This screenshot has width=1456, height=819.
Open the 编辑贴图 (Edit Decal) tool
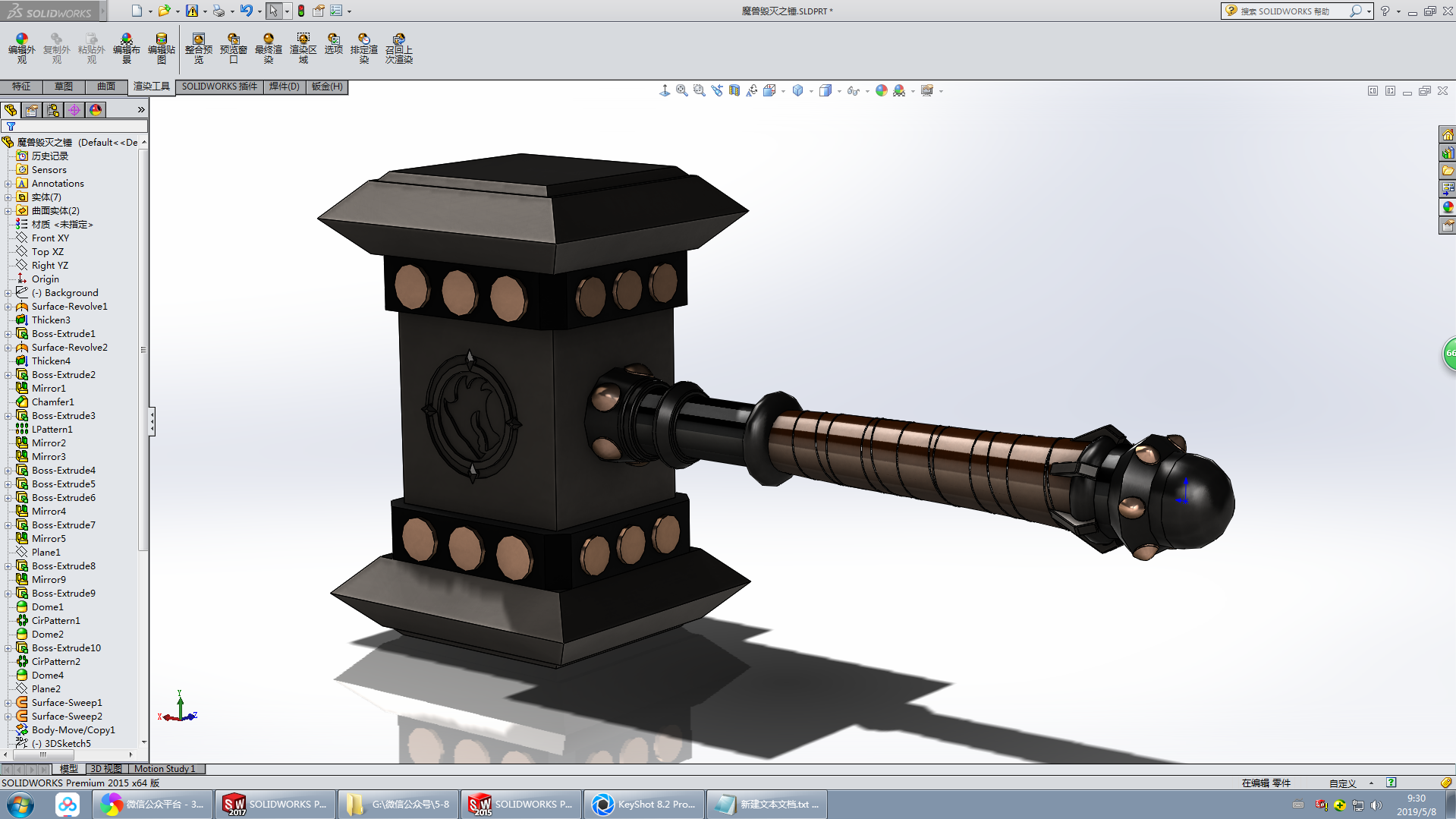pyautogui.click(x=161, y=48)
